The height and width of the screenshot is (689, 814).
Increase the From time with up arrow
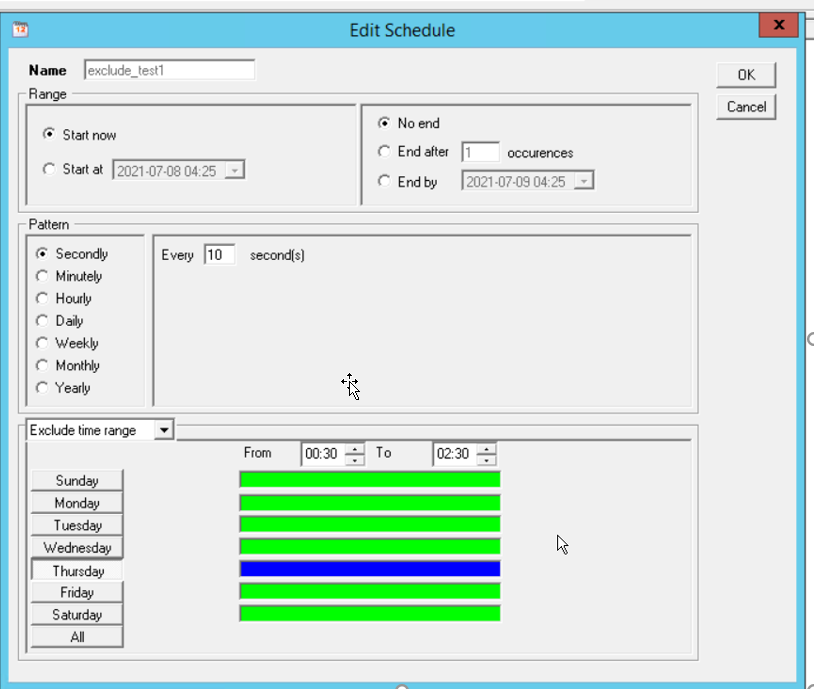click(x=355, y=449)
